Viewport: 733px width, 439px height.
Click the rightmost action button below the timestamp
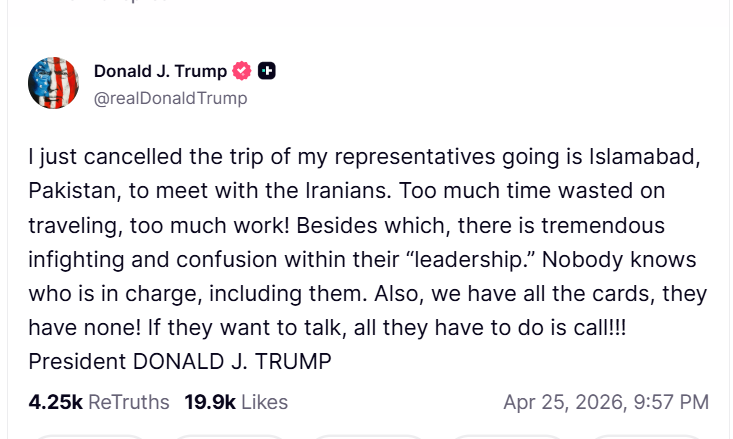pyautogui.click(x=646, y=436)
